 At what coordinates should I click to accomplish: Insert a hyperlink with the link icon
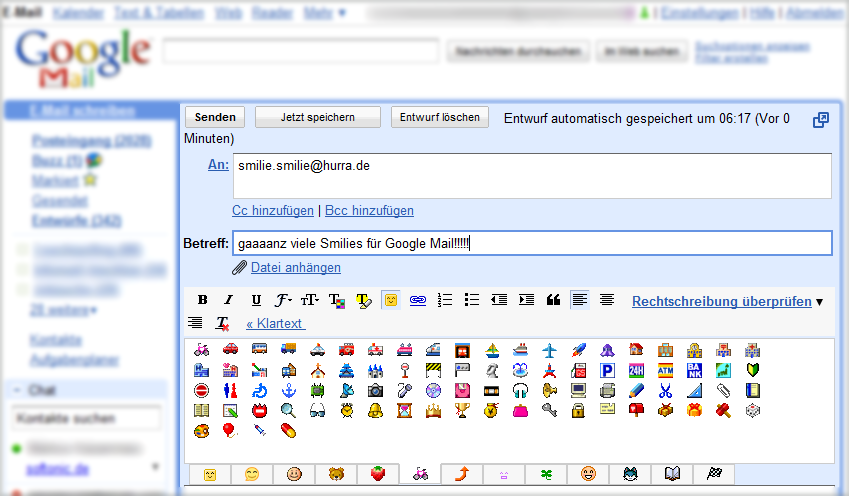418,300
